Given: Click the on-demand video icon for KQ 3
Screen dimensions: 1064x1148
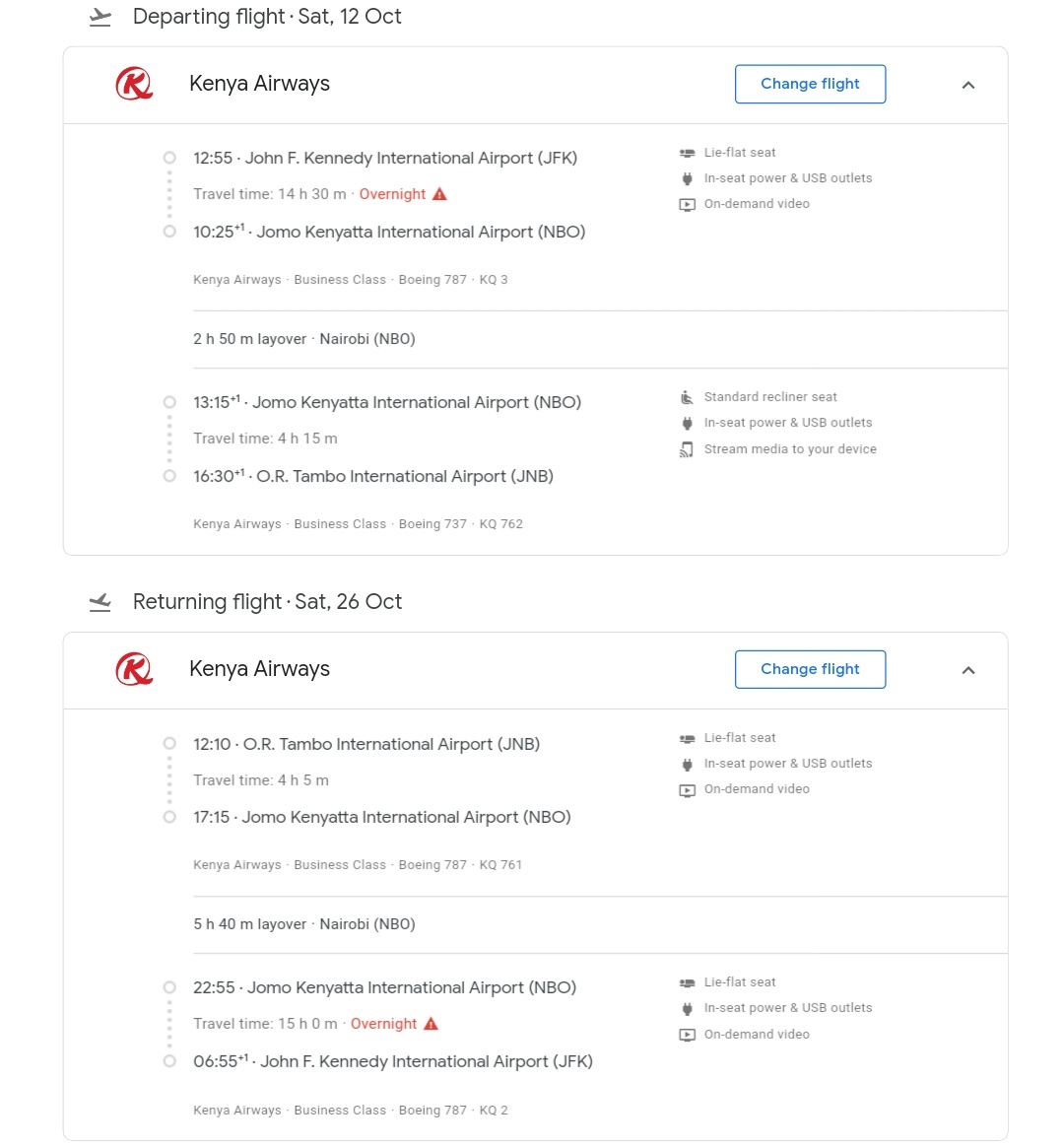Looking at the screenshot, I should pyautogui.click(x=687, y=204).
